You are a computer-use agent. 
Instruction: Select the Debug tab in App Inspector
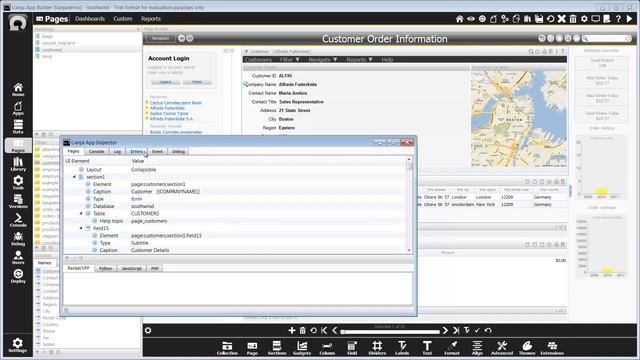click(x=178, y=151)
